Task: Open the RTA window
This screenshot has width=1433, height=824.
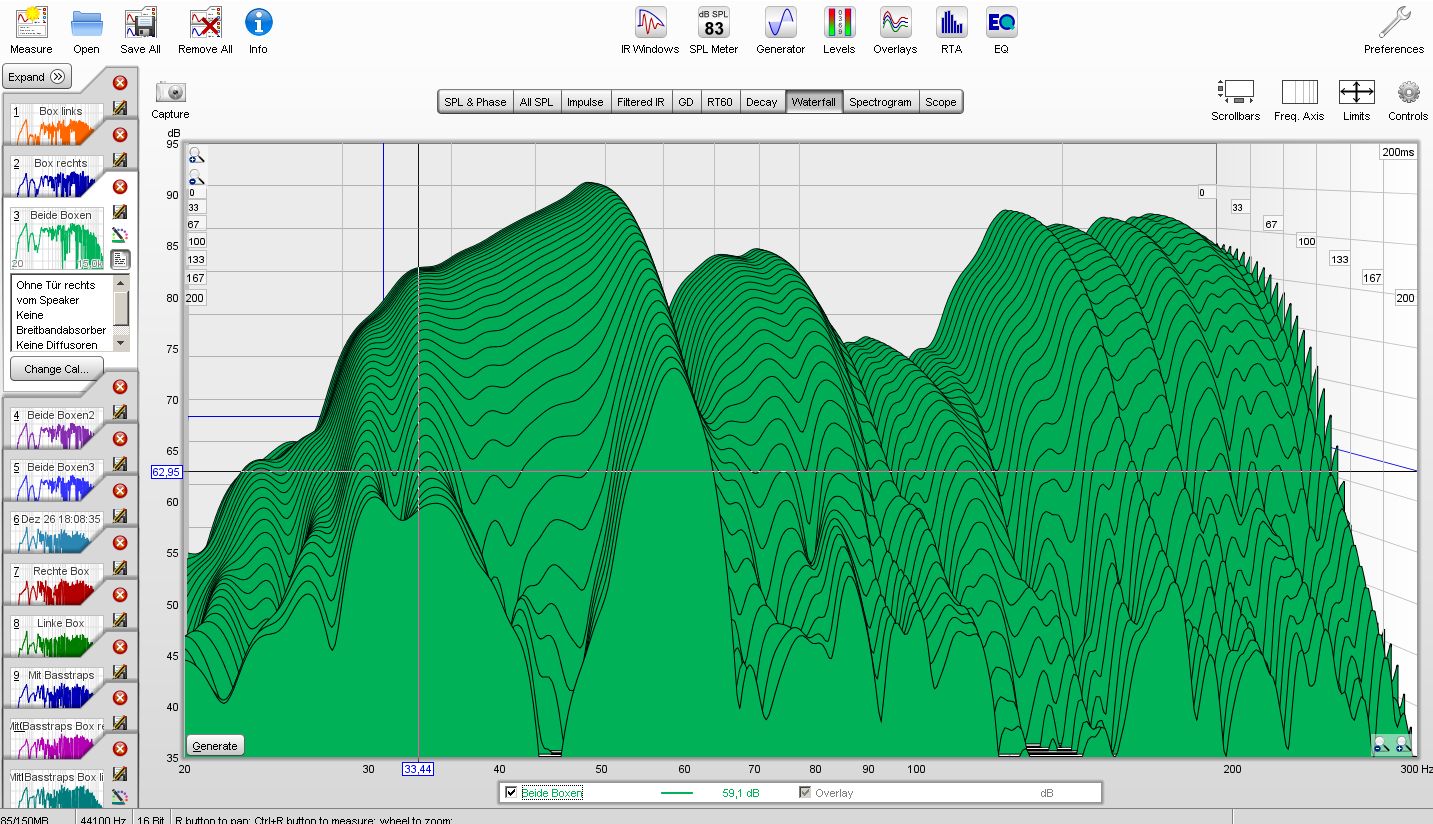Action: point(951,30)
